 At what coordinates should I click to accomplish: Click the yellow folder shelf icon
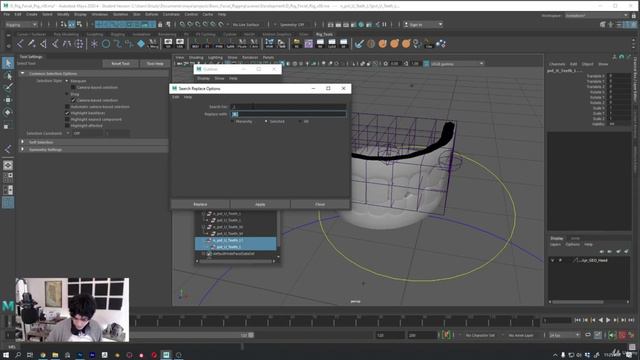(297, 43)
